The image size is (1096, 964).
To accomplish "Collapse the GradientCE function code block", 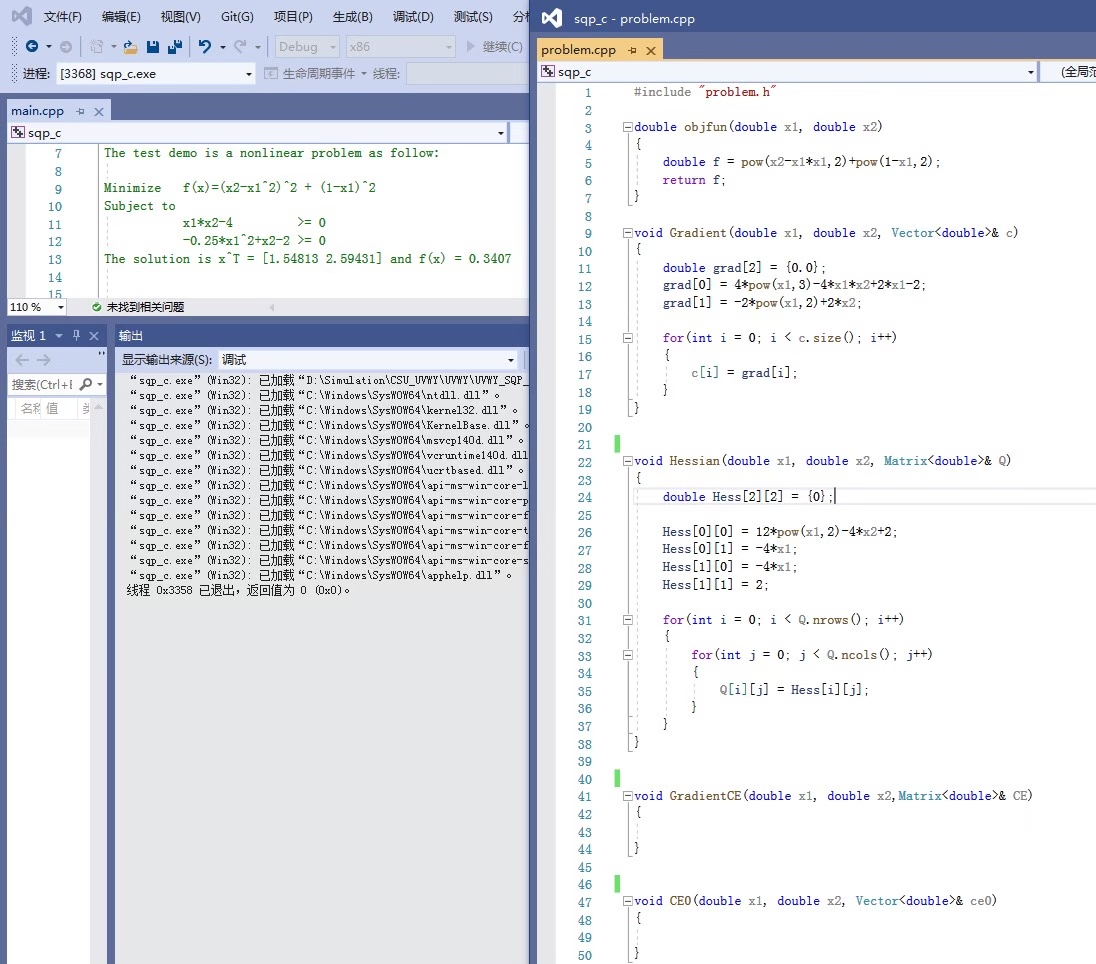I will (x=628, y=796).
